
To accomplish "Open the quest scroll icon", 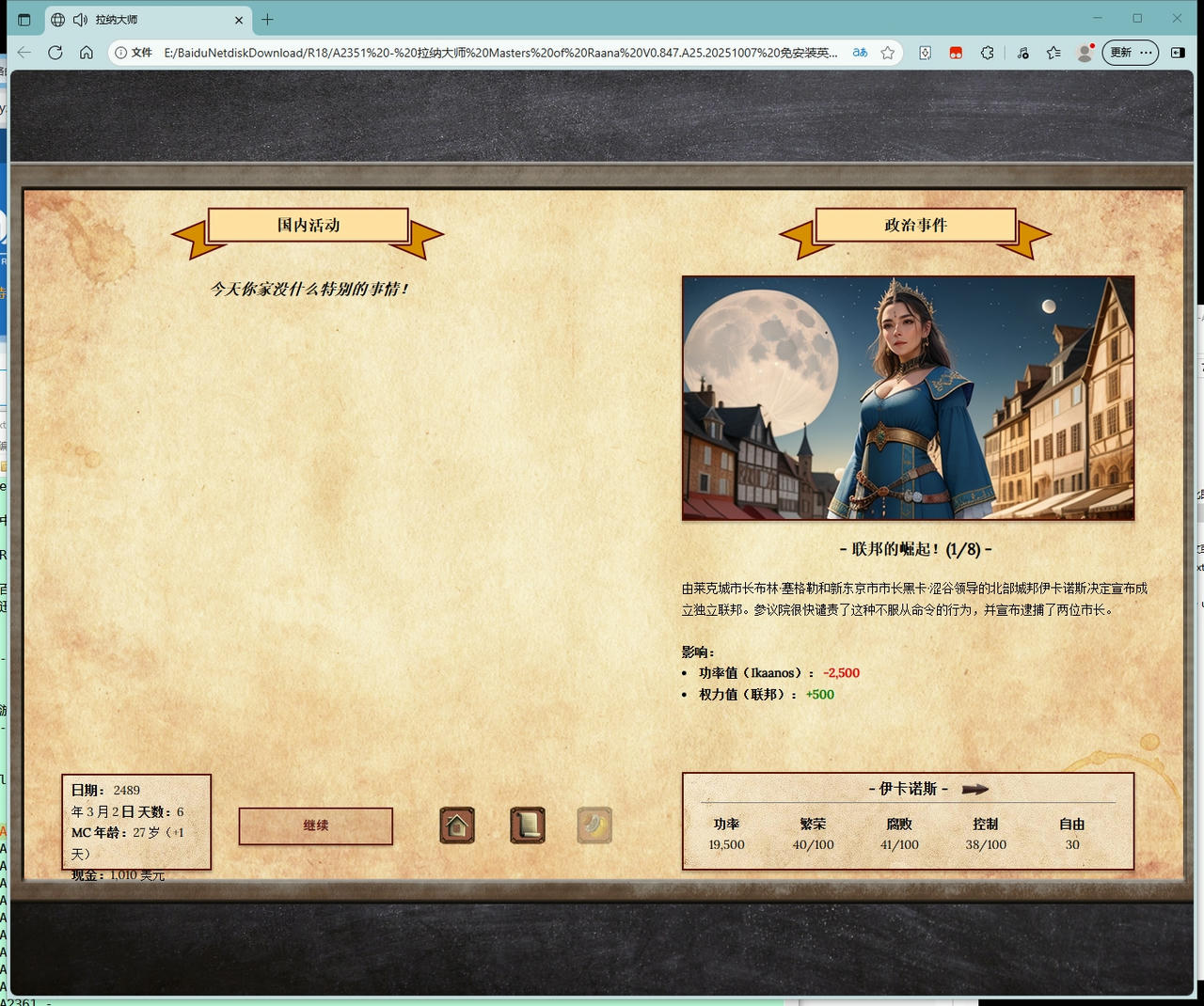I will coord(527,825).
